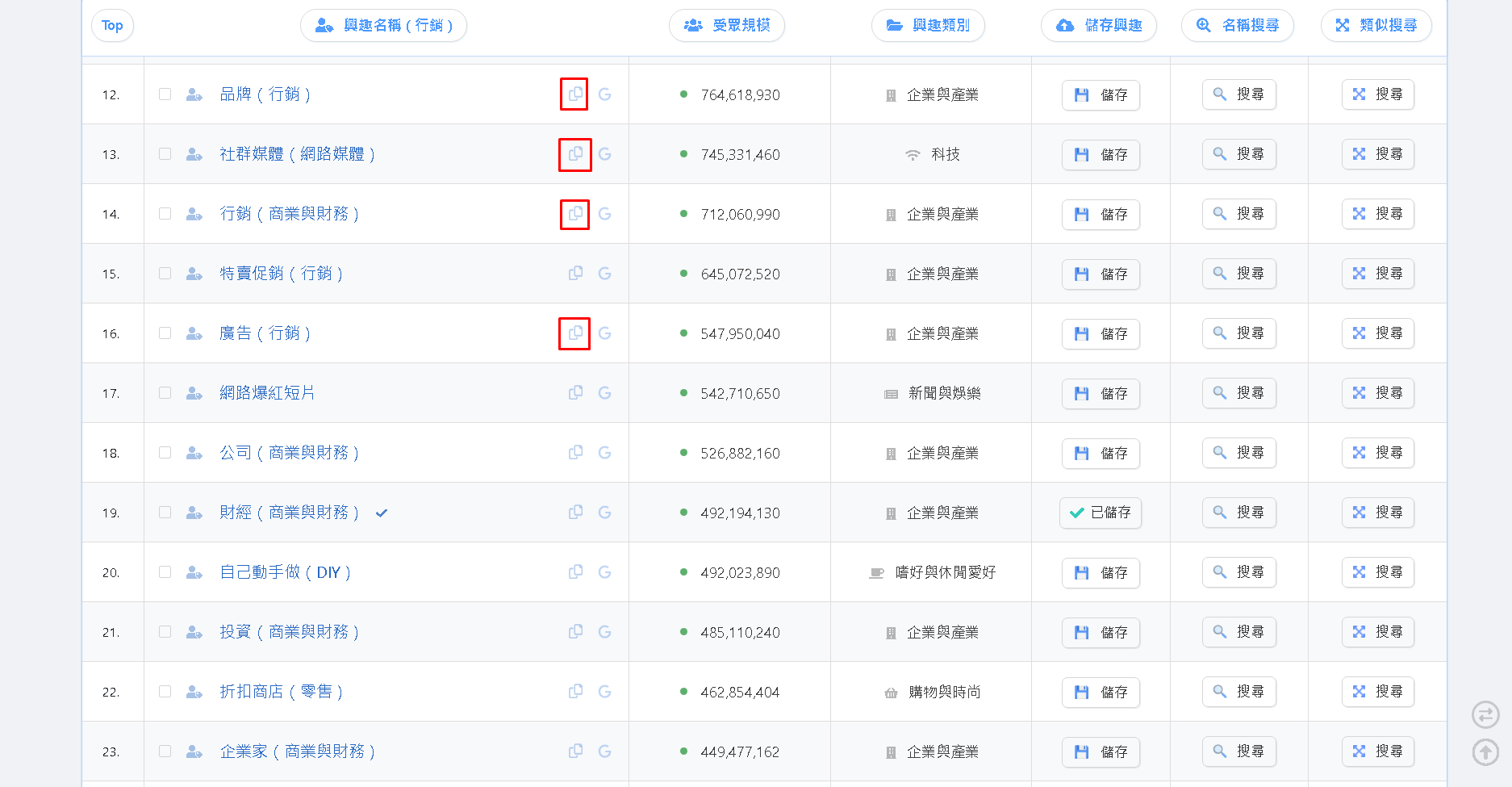Save 公司（商業與財務）interest with 儲存

[1101, 454]
